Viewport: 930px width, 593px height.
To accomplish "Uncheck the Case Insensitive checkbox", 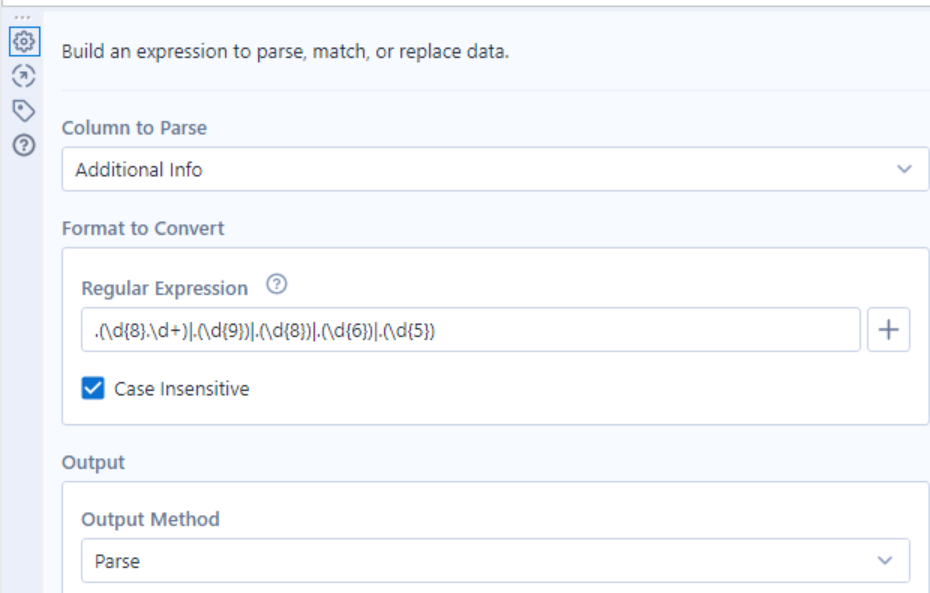I will coord(93,389).
